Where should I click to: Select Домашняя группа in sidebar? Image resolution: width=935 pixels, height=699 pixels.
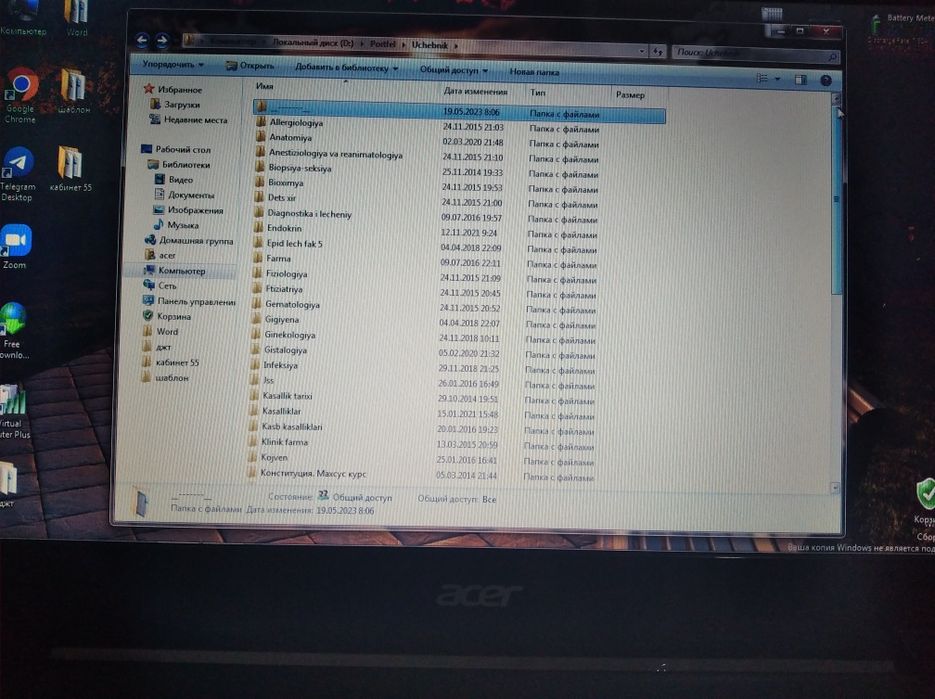[x=189, y=240]
